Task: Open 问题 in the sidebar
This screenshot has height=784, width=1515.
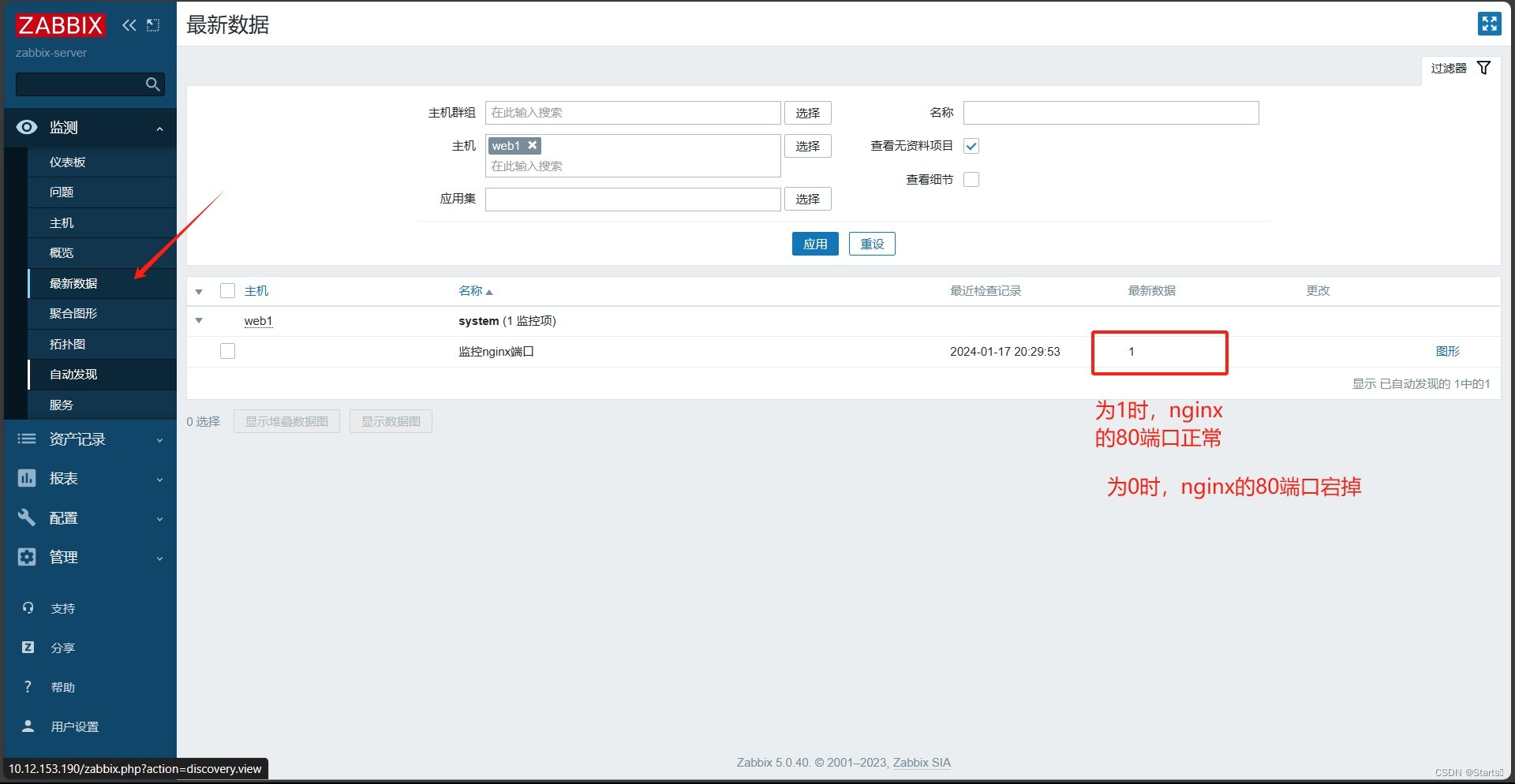Action: [102, 192]
